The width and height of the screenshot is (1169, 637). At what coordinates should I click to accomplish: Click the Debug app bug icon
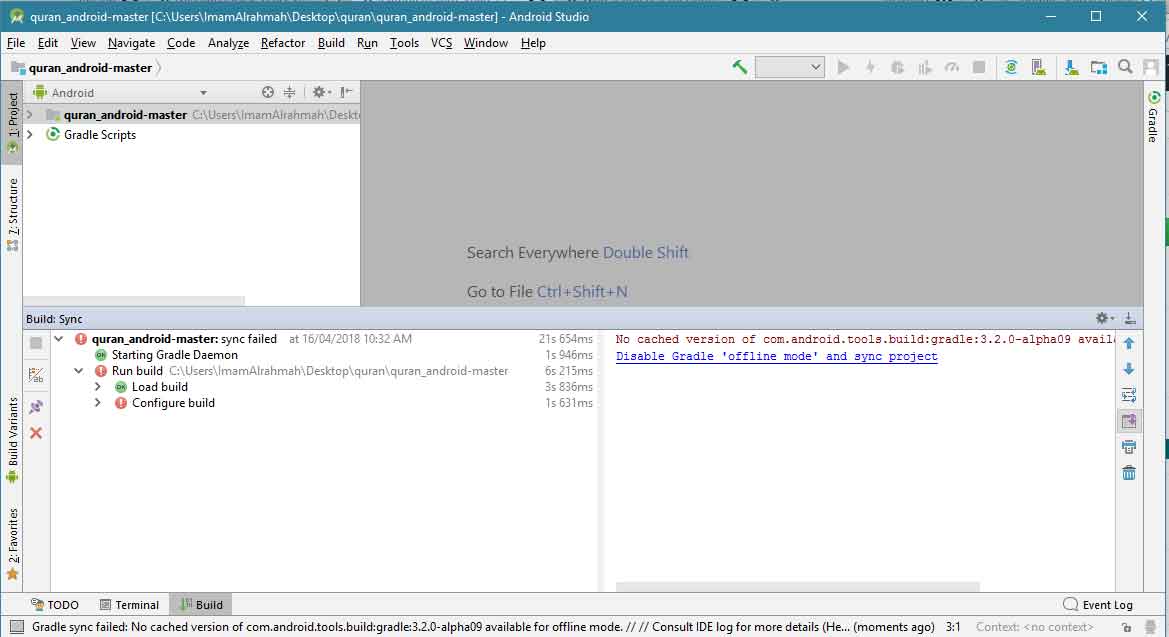[x=898, y=68]
